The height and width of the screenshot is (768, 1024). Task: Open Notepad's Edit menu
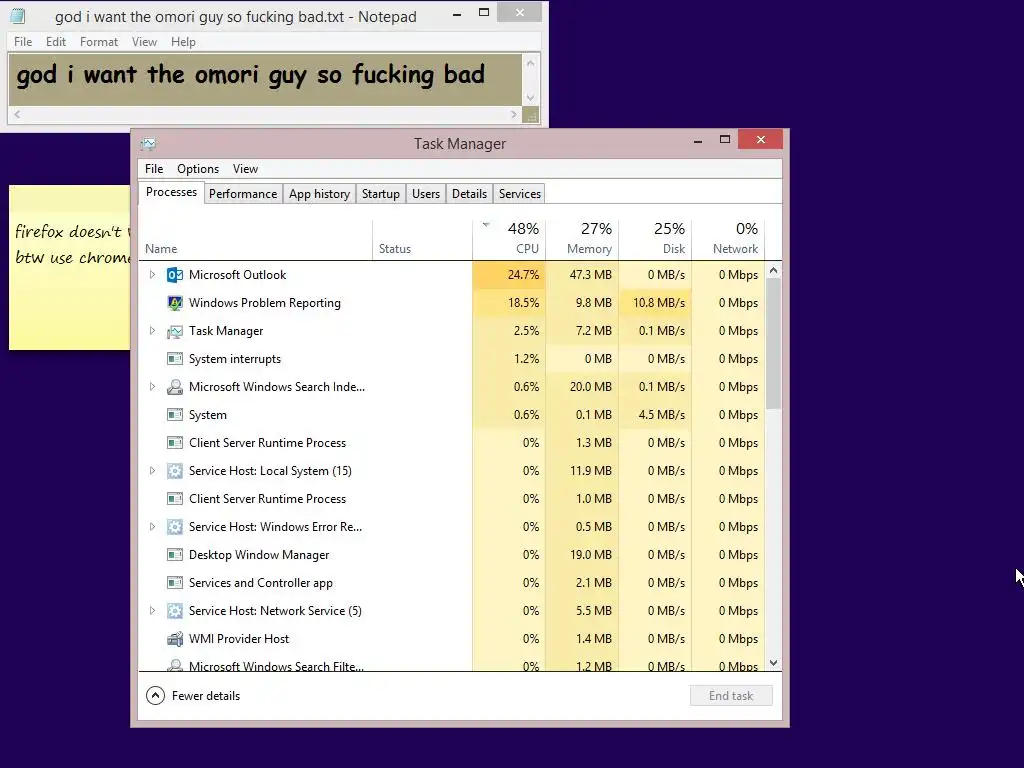click(x=56, y=42)
